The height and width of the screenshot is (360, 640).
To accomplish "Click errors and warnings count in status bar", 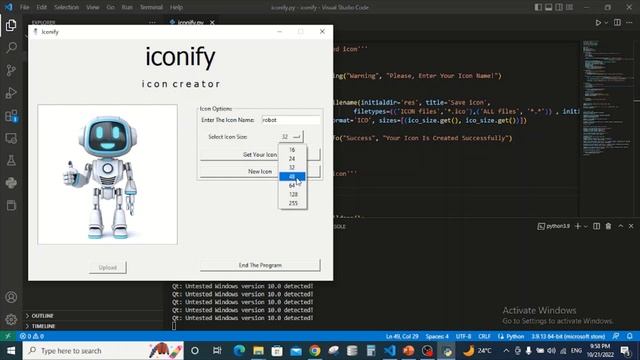I will (x=32, y=336).
